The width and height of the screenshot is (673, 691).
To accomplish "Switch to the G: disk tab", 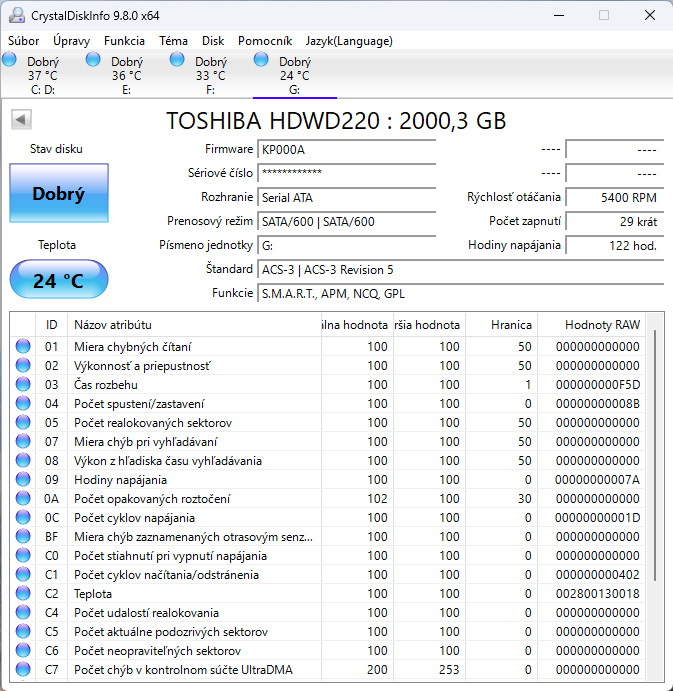I will (x=294, y=75).
